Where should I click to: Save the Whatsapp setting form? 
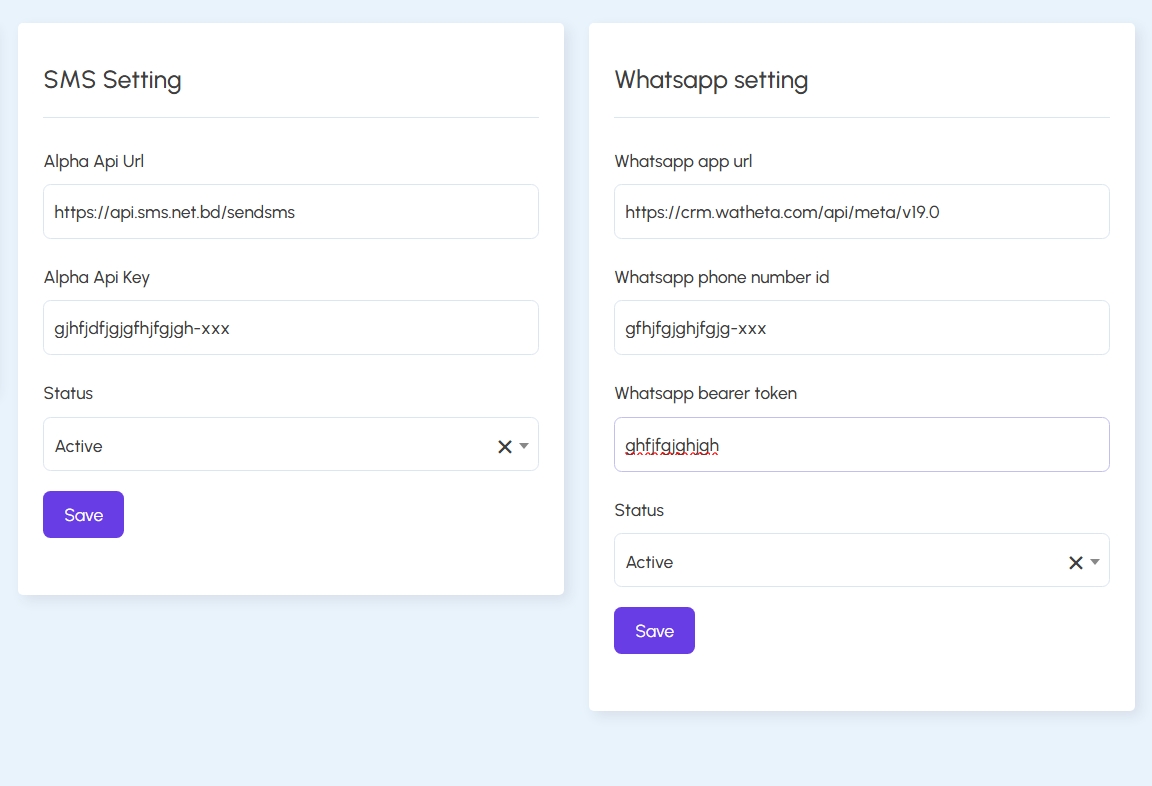coord(654,630)
